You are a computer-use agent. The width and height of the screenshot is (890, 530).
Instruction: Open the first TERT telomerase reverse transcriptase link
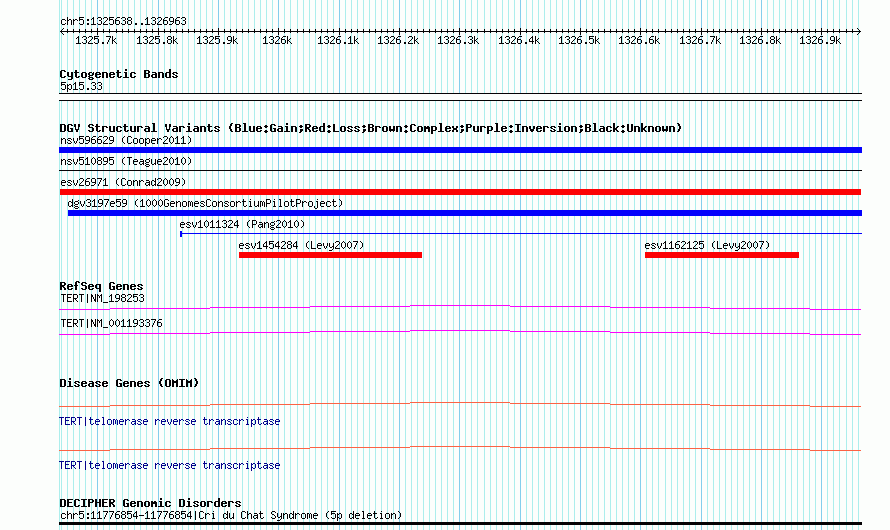[x=170, y=422]
